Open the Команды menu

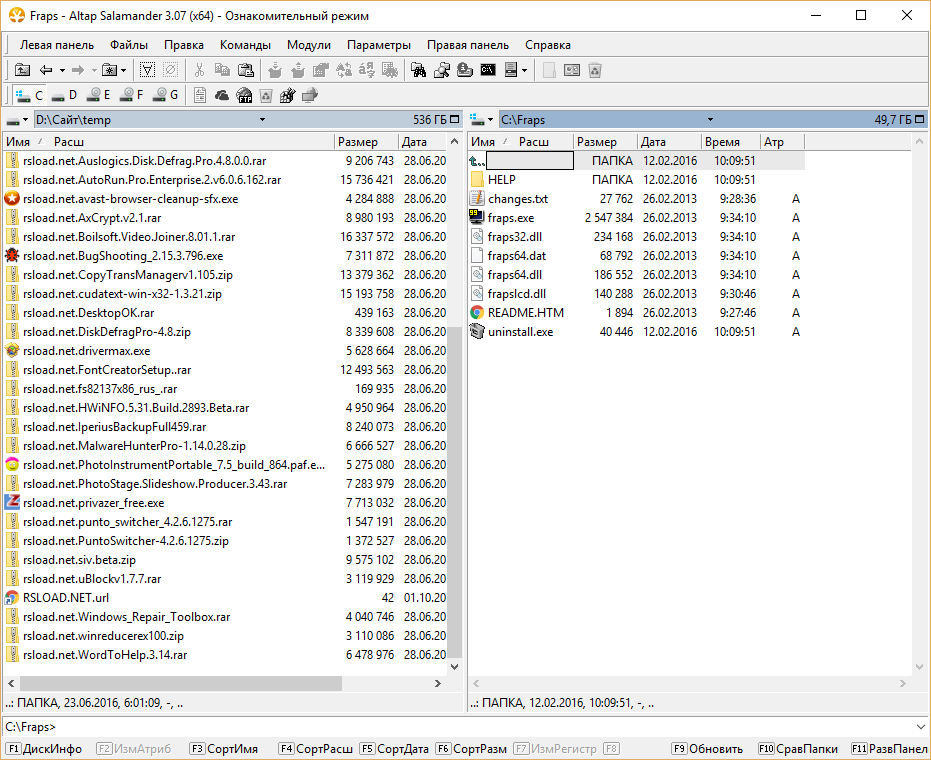245,45
